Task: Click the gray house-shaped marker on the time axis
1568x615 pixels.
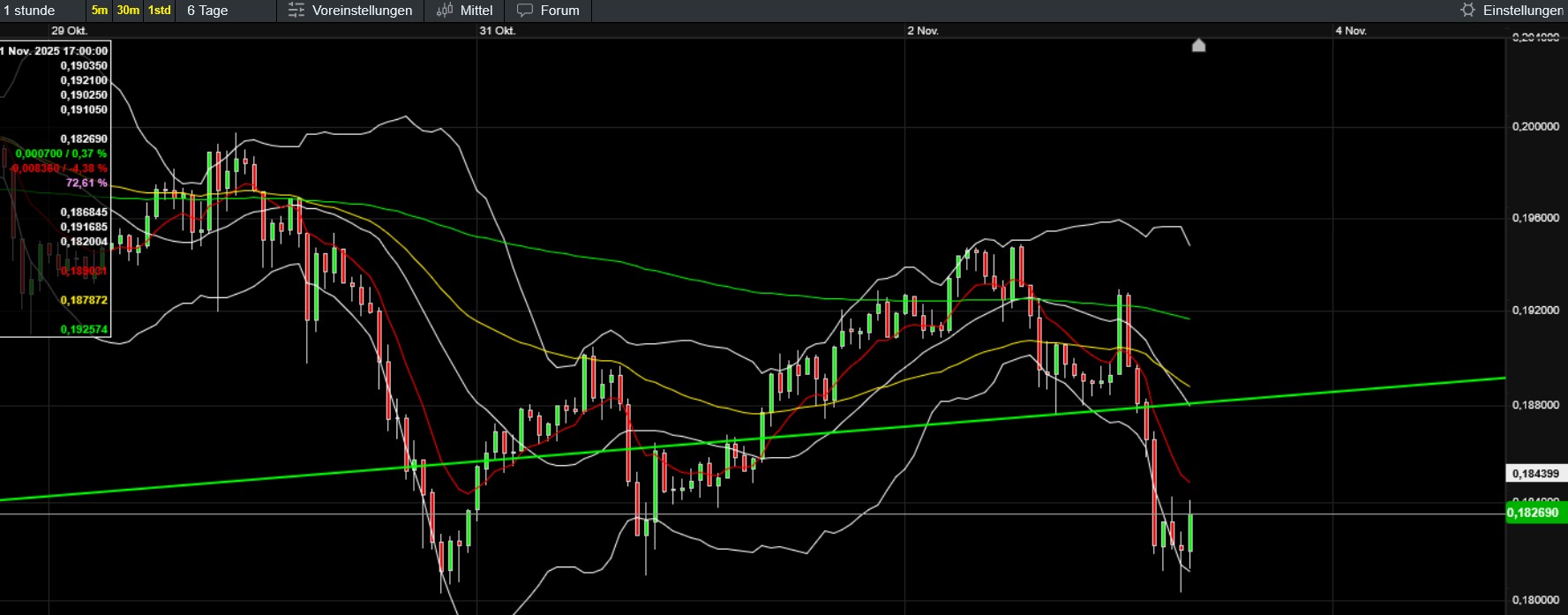Action: [x=1198, y=45]
